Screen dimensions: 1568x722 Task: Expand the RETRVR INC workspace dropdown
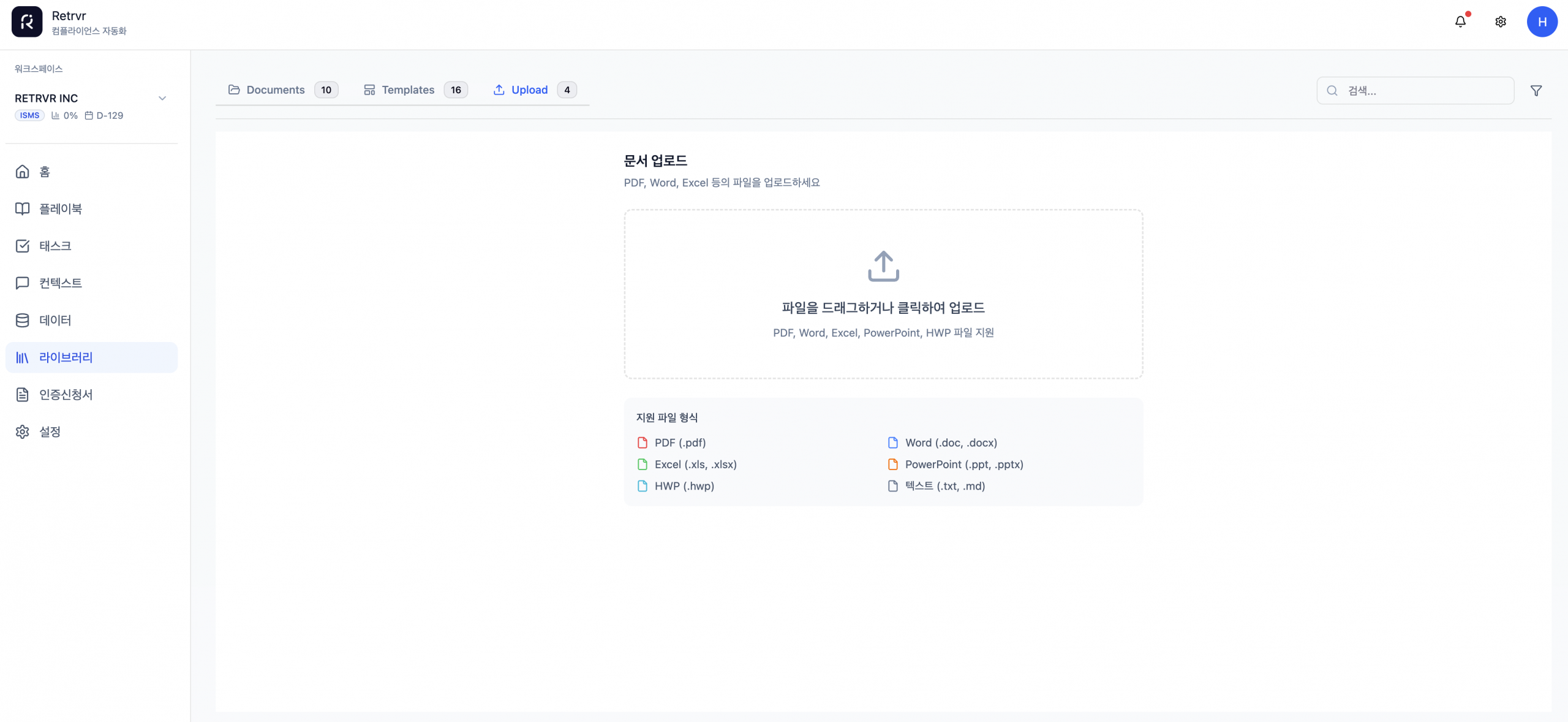(x=162, y=98)
